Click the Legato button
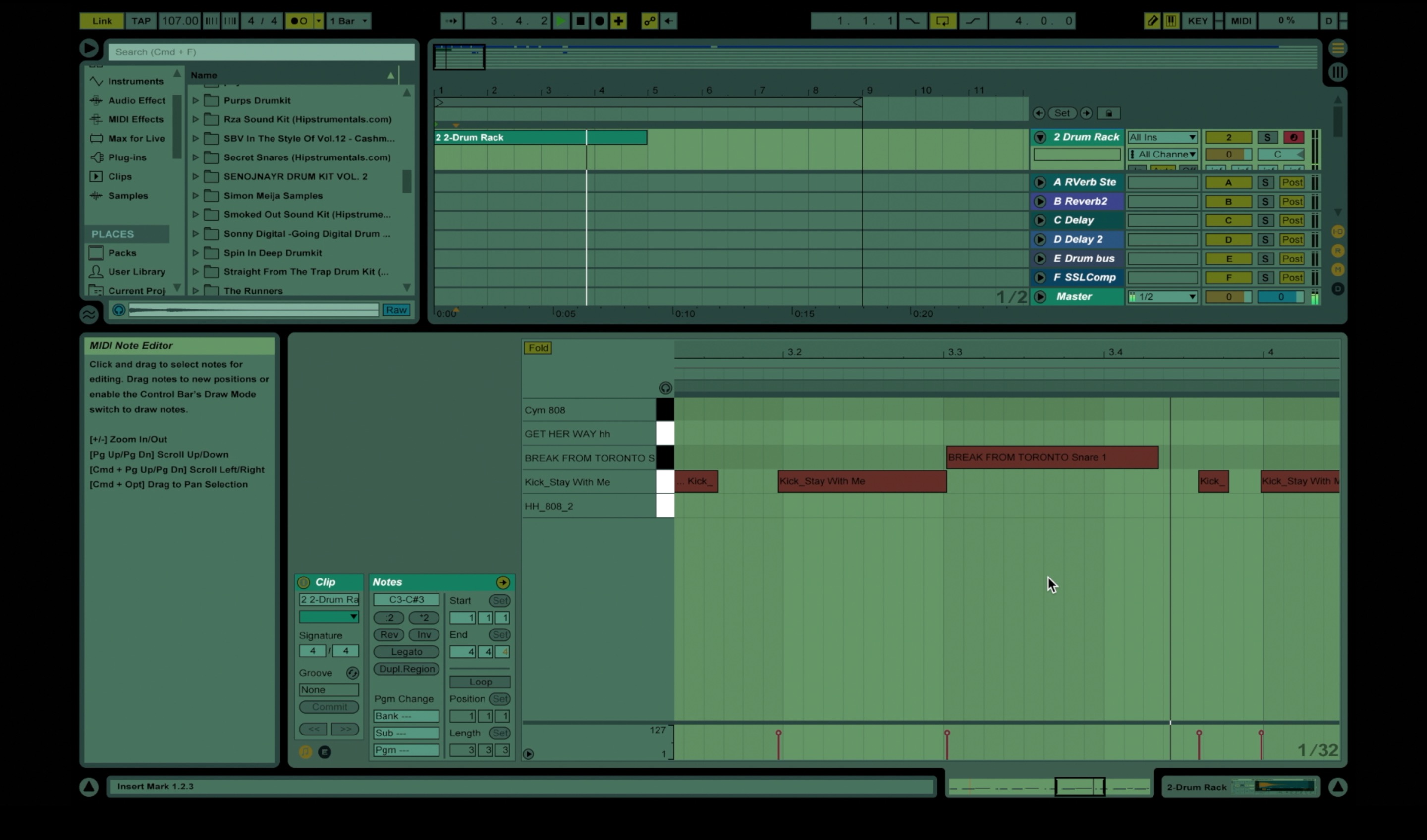The width and height of the screenshot is (1427, 840). tap(406, 651)
